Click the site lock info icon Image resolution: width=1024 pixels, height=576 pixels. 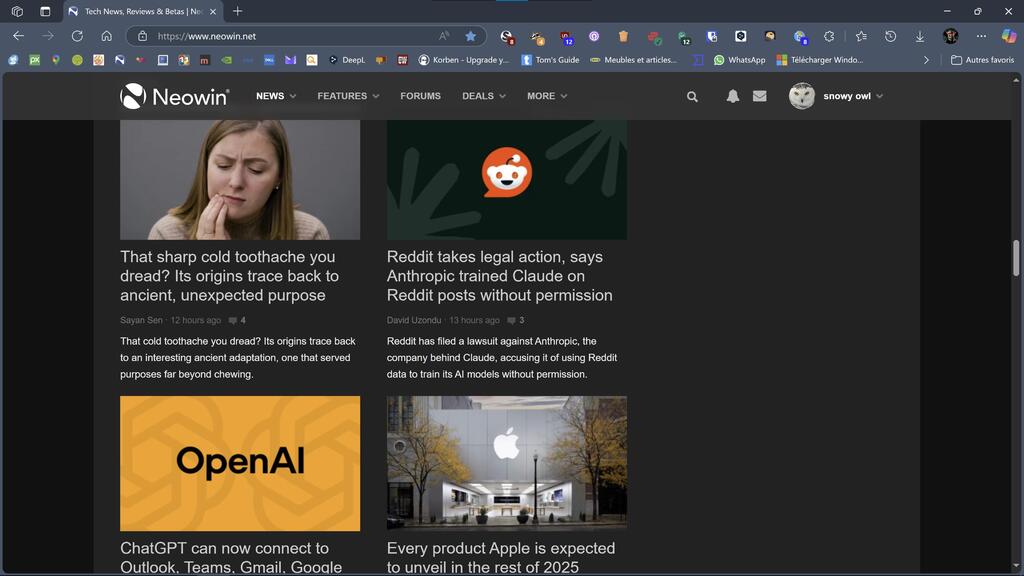(142, 36)
